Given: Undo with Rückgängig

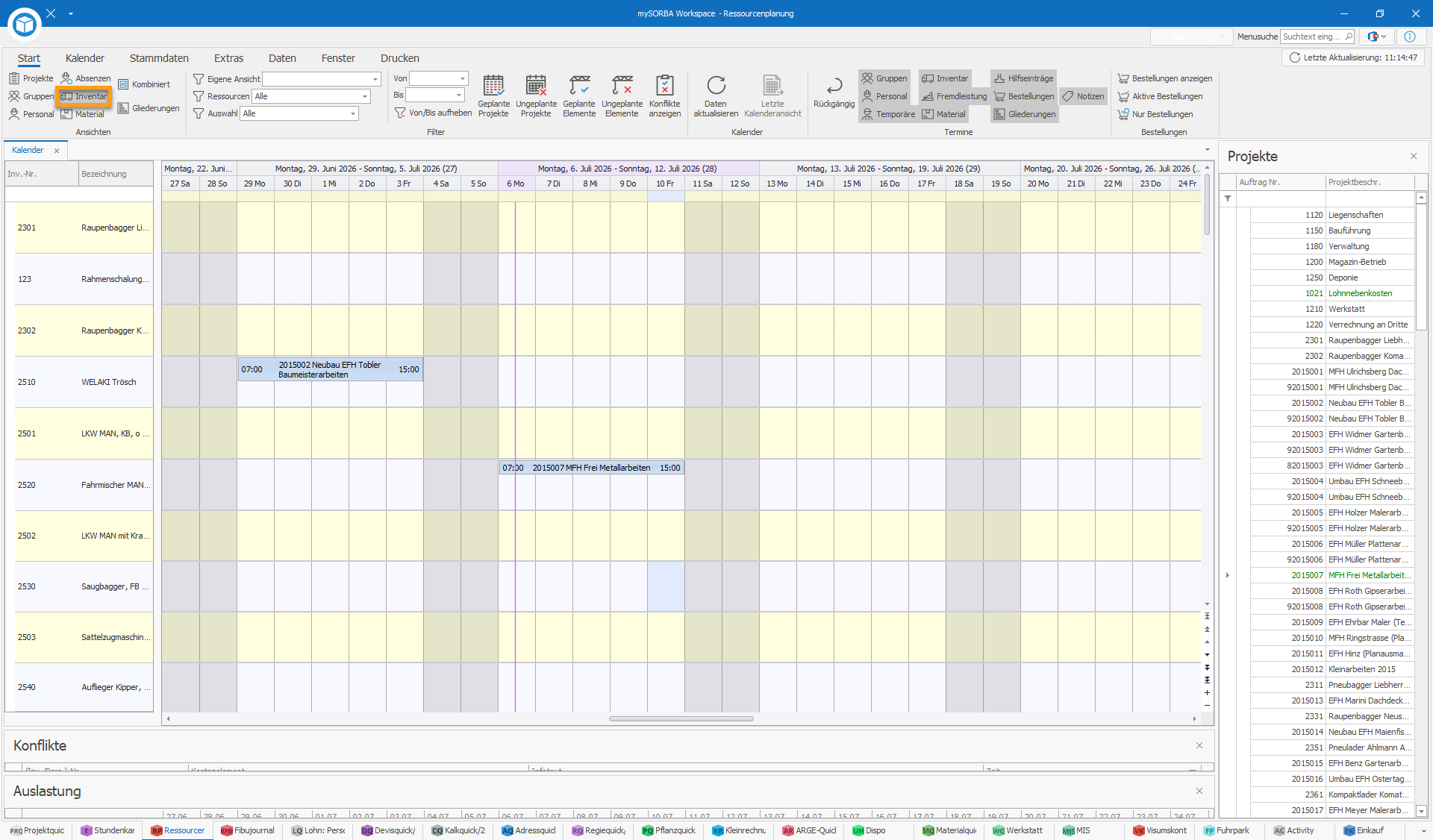Looking at the screenshot, I should click(834, 93).
